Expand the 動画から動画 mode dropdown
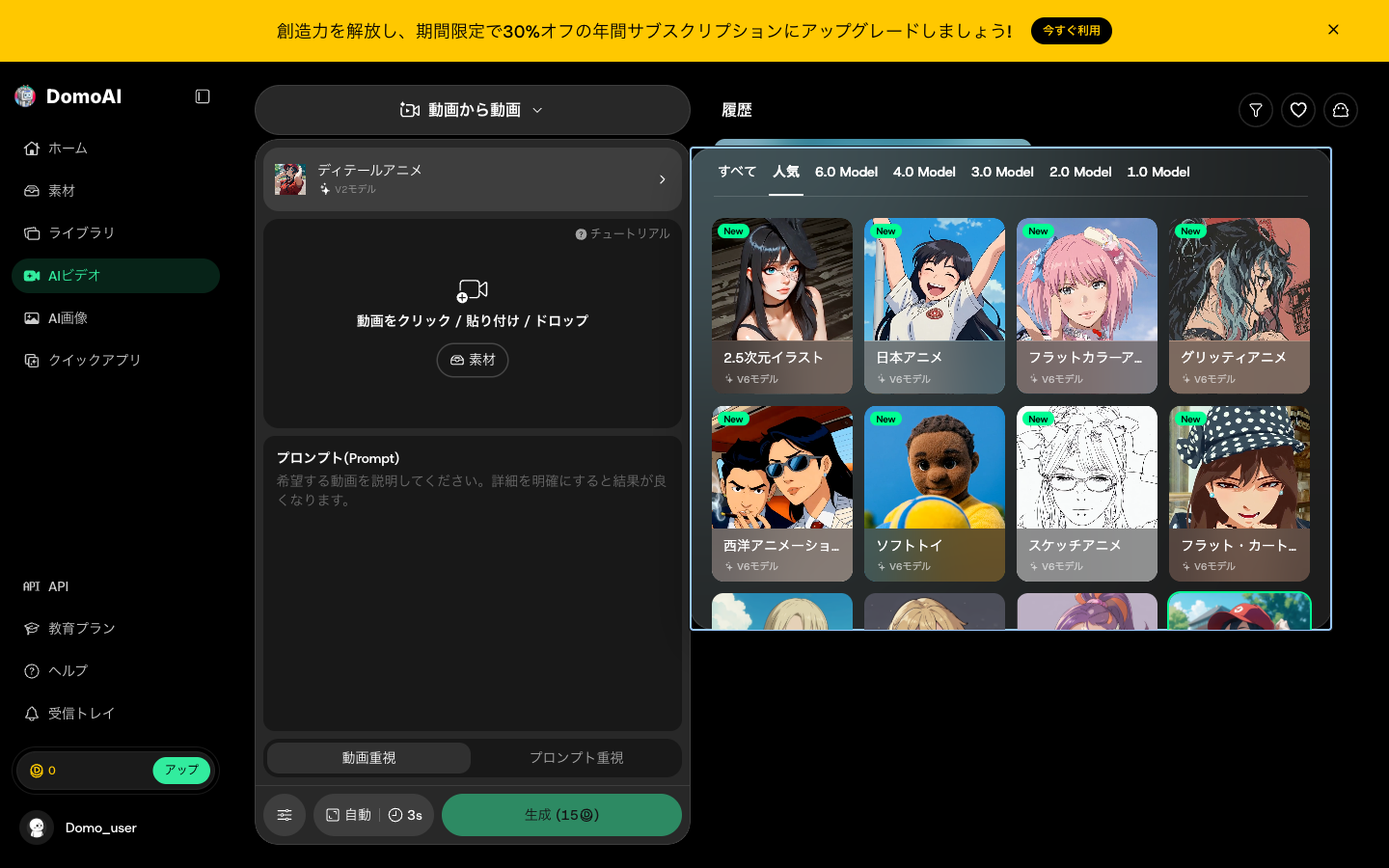The width and height of the screenshot is (1389, 868). click(x=473, y=110)
